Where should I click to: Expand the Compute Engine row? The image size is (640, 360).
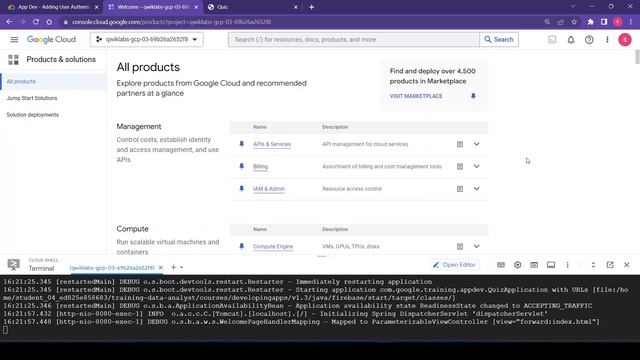point(476,247)
